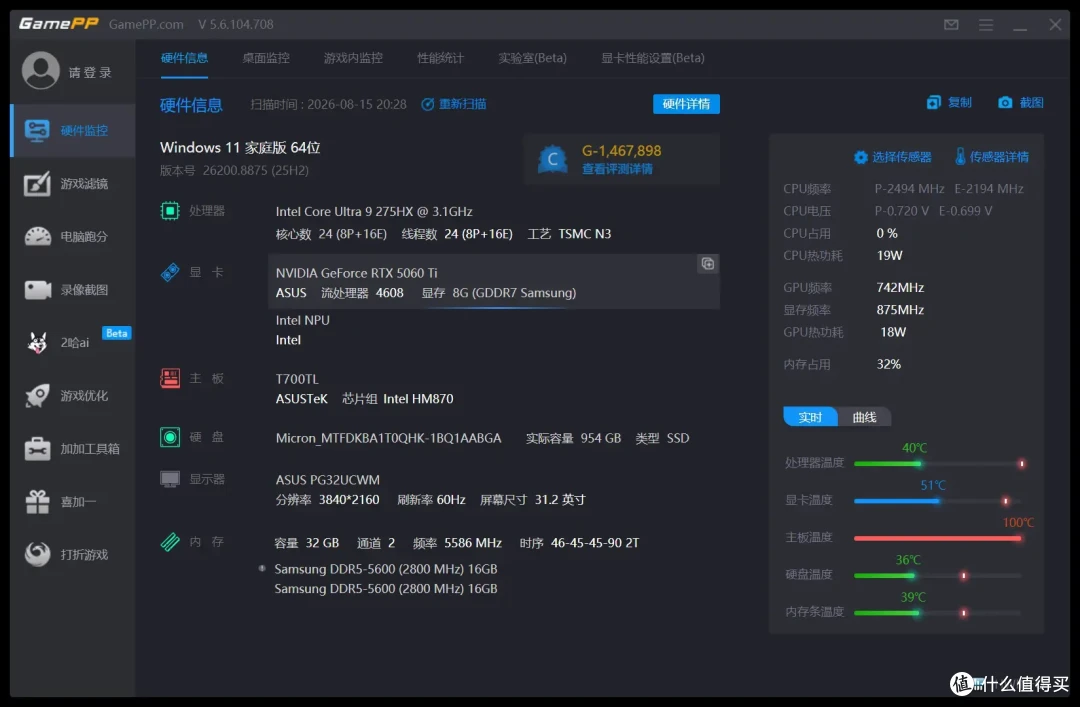Switch to the 游戏内监控 tab
Image resolution: width=1080 pixels, height=707 pixels.
coord(353,58)
